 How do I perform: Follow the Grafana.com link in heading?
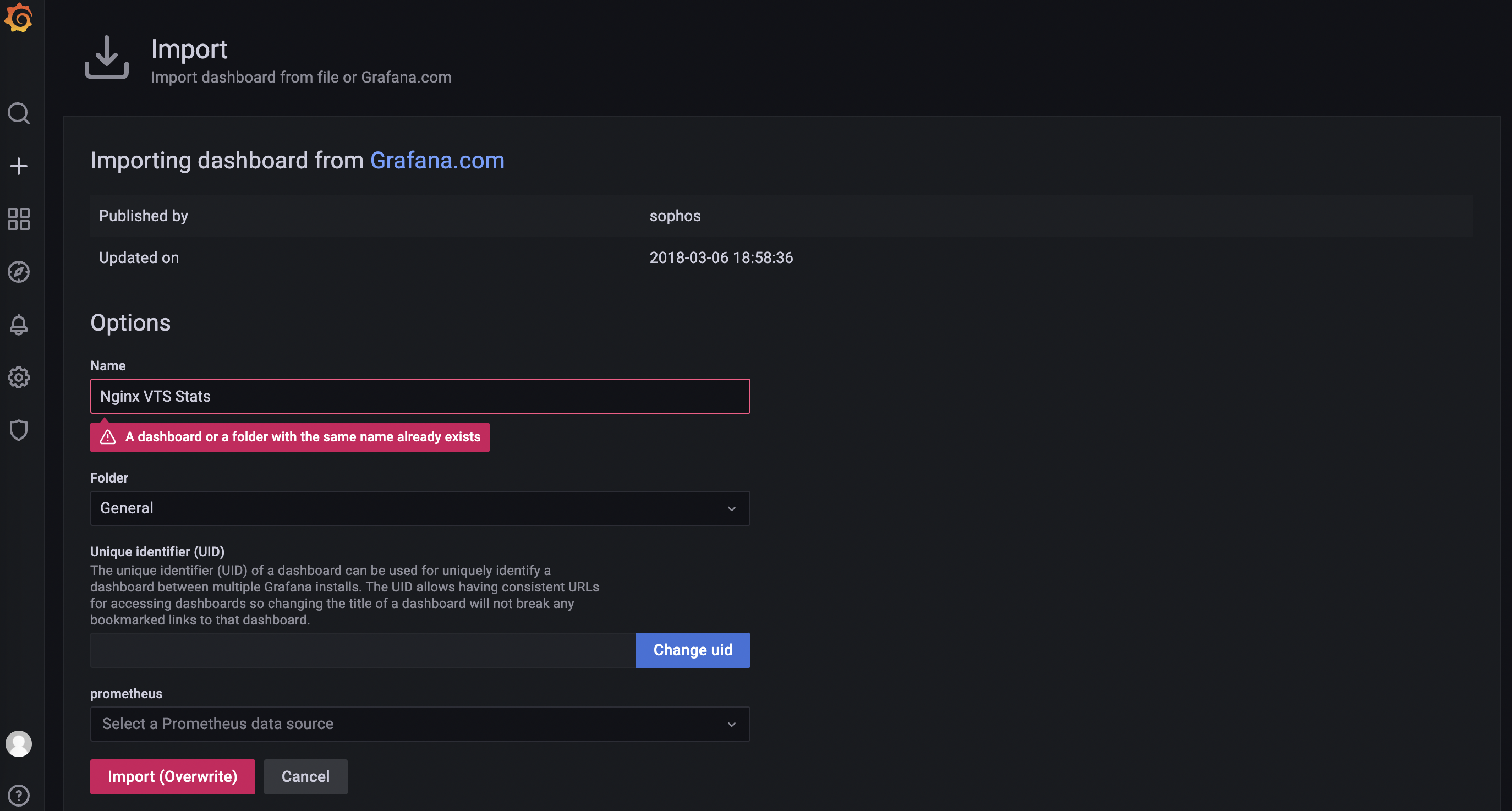point(437,161)
